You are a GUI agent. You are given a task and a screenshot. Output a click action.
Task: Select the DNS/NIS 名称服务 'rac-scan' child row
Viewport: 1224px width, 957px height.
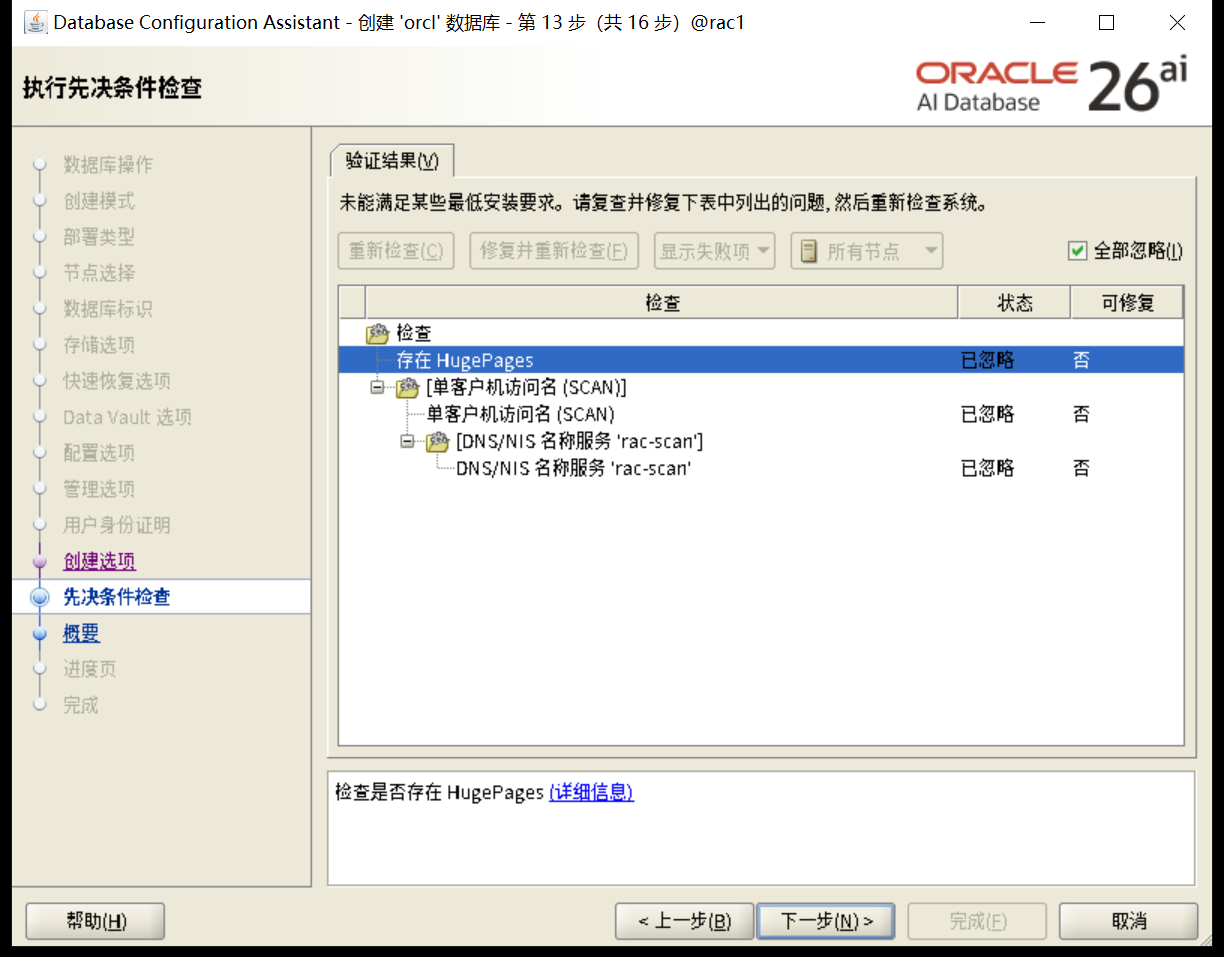761,468
